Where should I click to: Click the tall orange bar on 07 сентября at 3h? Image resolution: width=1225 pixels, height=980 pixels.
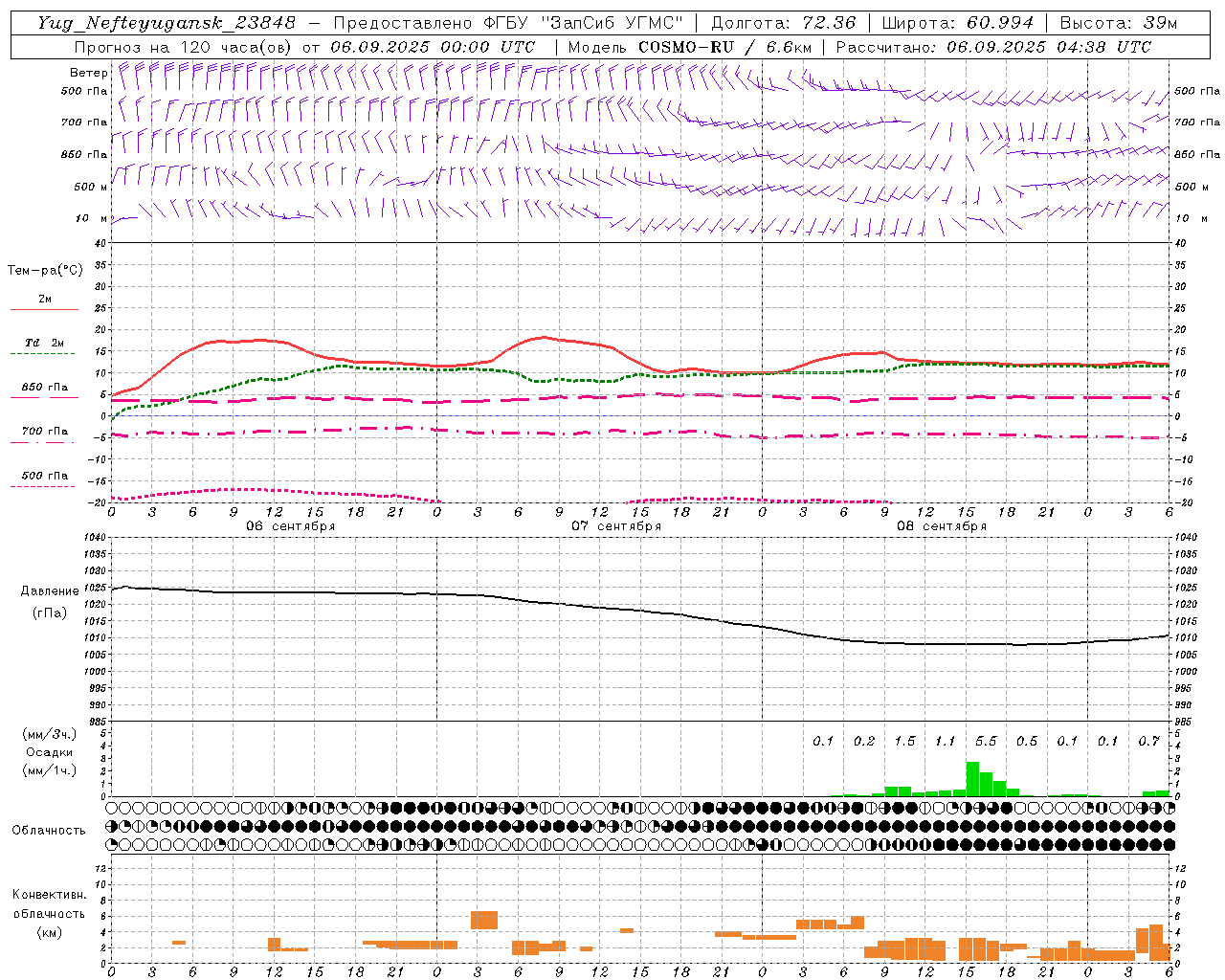[x=484, y=920]
